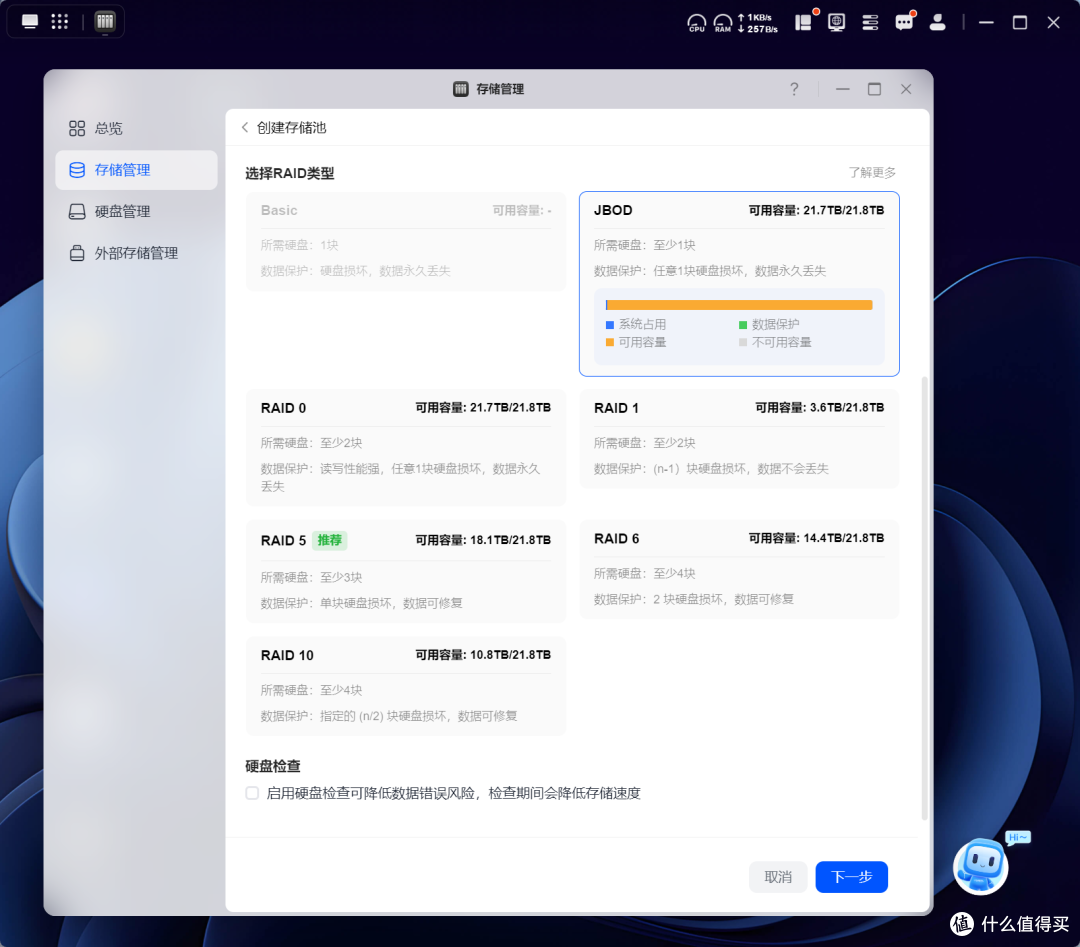This screenshot has width=1080, height=947.
Task: Open the 了解更多 link
Action: [872, 172]
